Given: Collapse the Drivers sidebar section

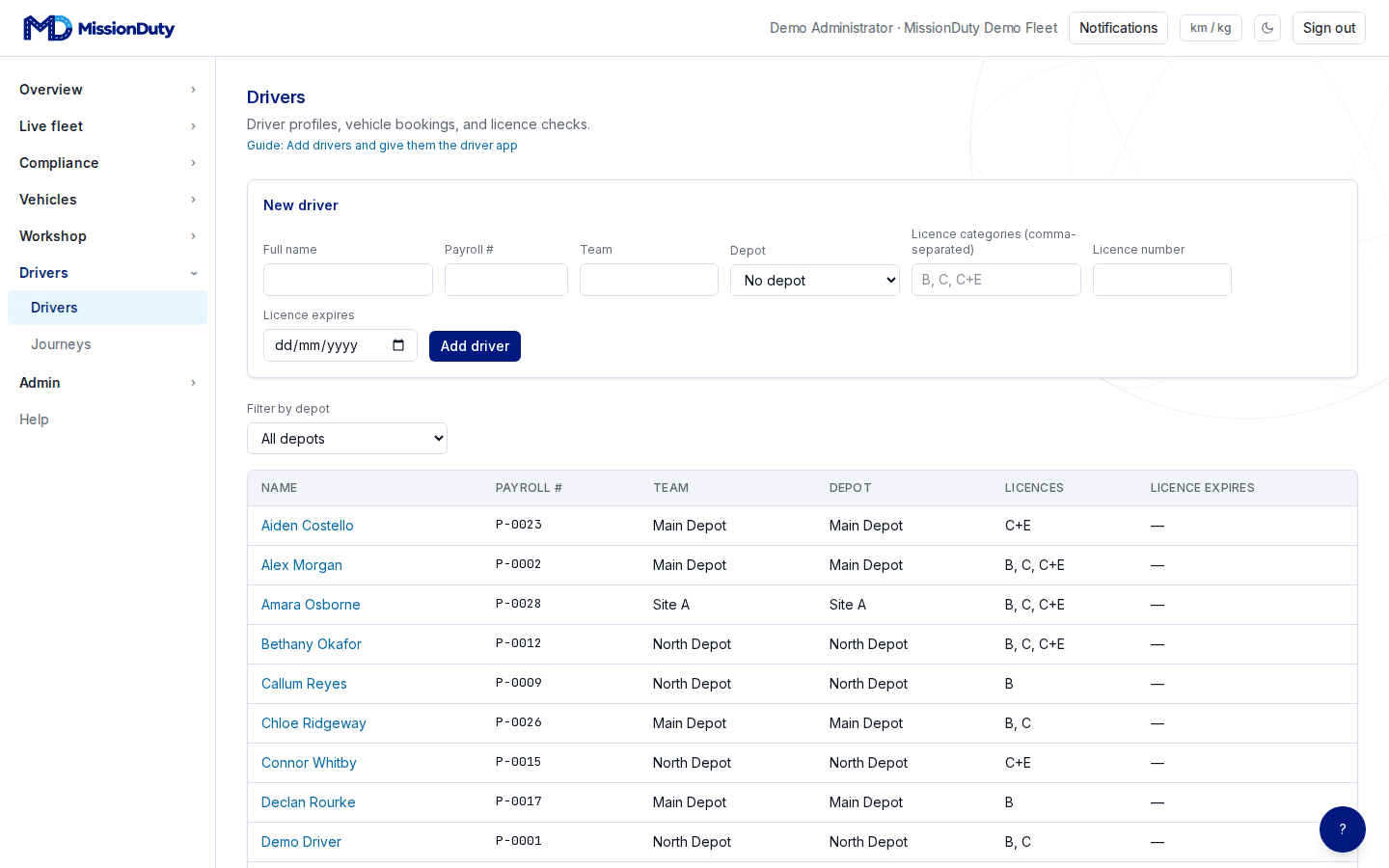Looking at the screenshot, I should (108, 273).
